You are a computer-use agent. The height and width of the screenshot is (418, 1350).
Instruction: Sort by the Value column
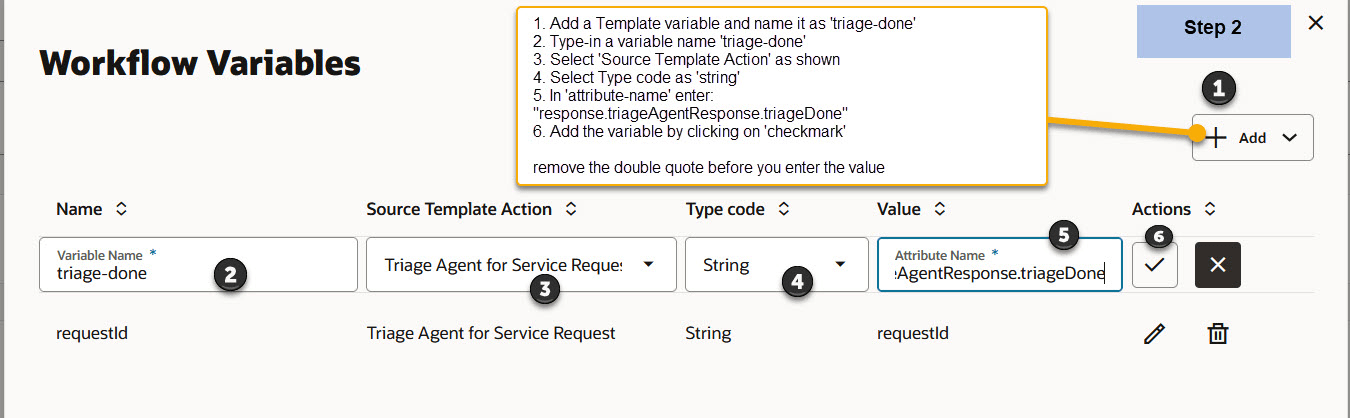coord(940,209)
